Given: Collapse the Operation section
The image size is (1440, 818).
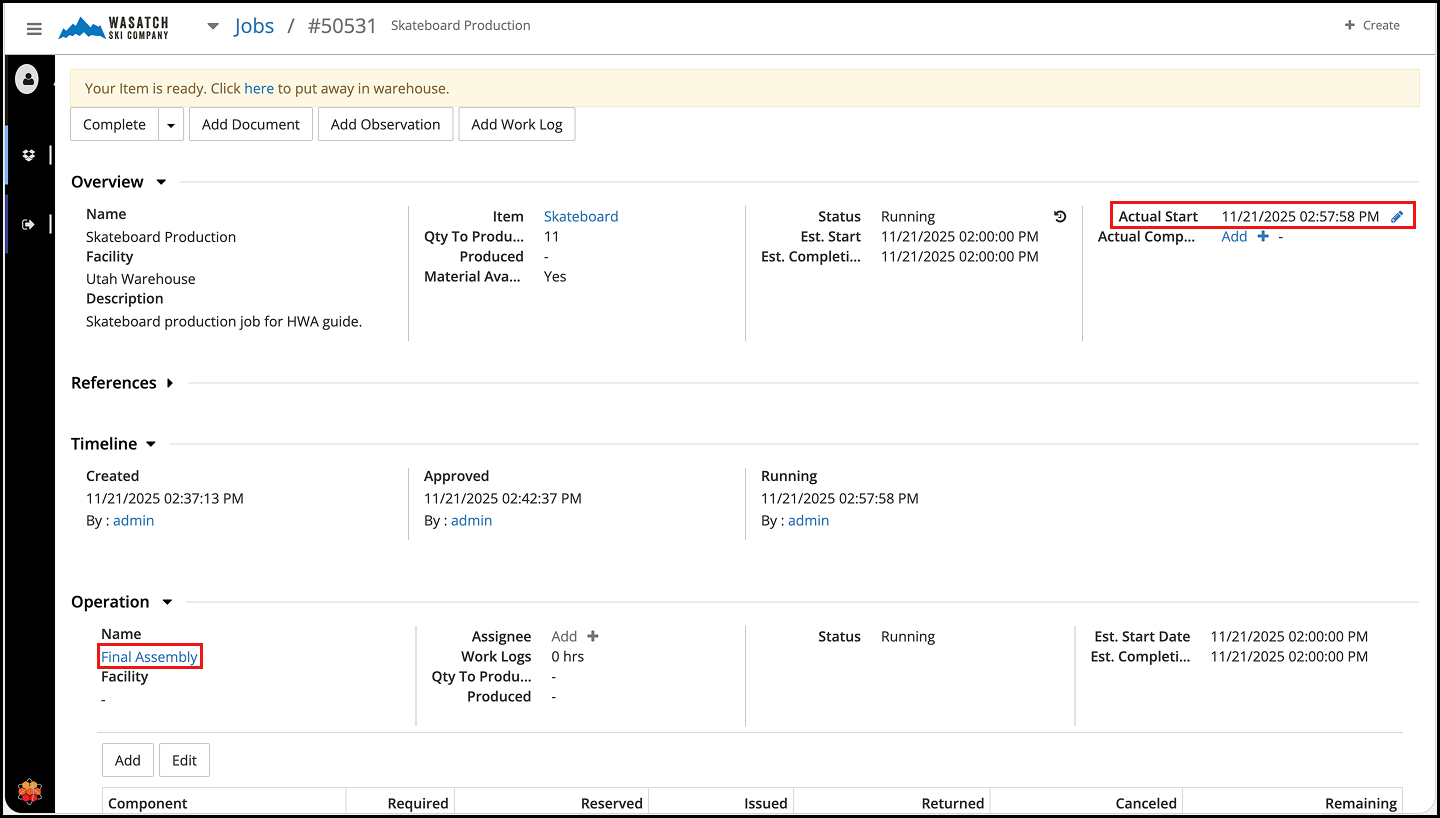Looking at the screenshot, I should point(167,602).
